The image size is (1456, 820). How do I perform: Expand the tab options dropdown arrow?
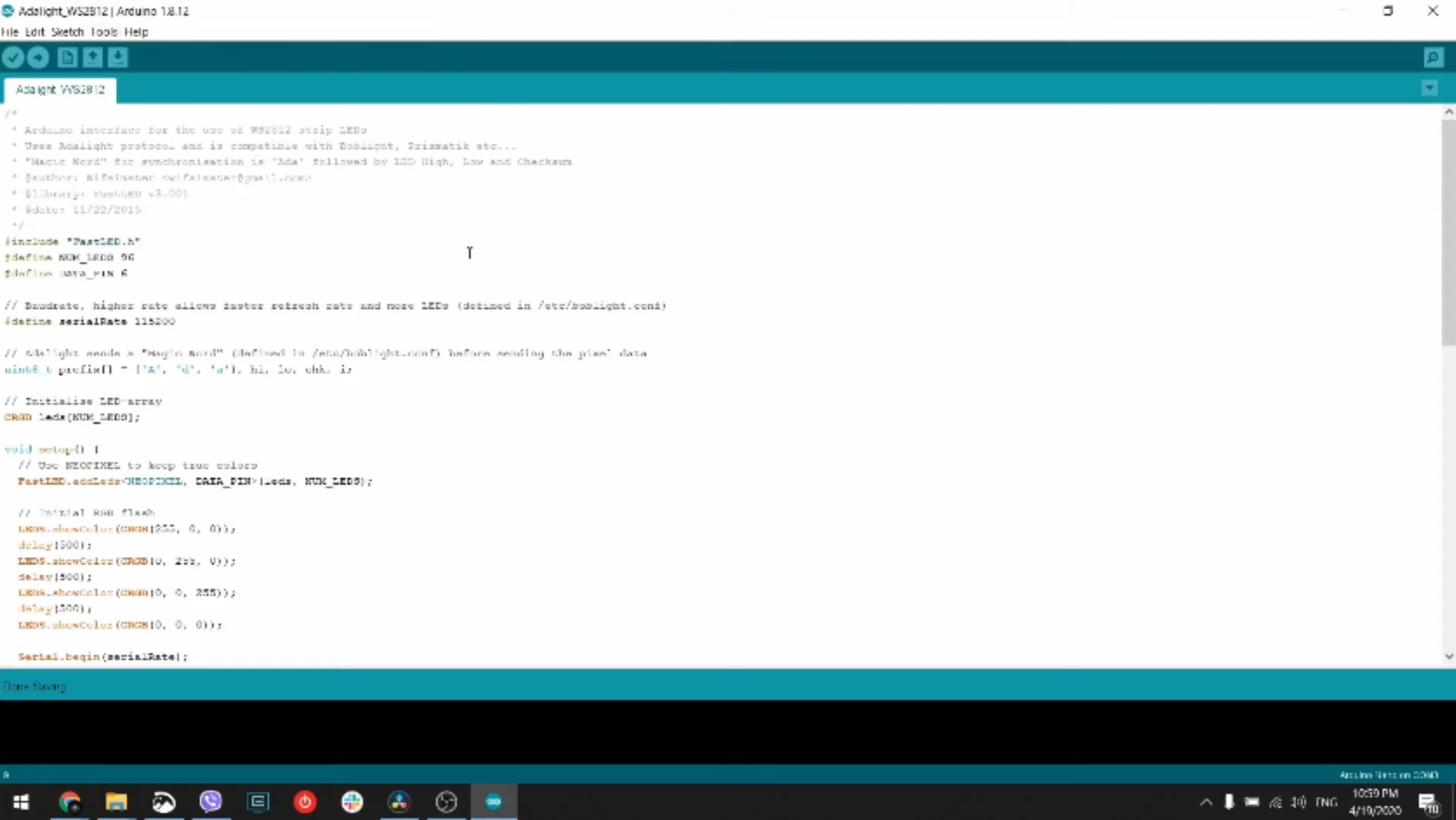pos(1430,88)
